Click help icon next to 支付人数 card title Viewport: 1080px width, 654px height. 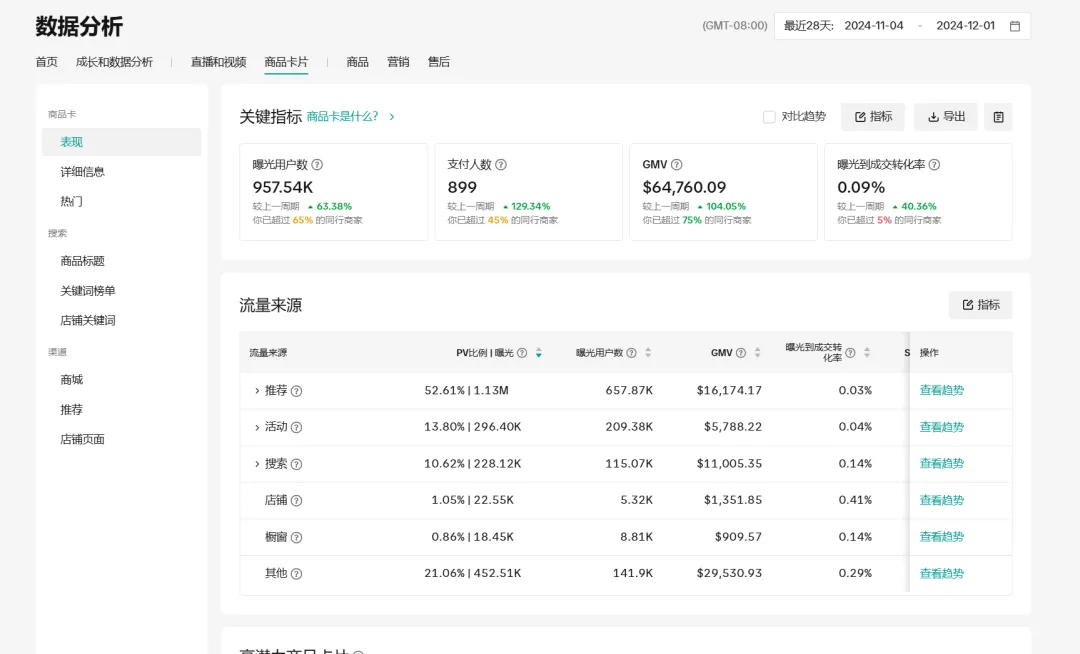pos(501,165)
